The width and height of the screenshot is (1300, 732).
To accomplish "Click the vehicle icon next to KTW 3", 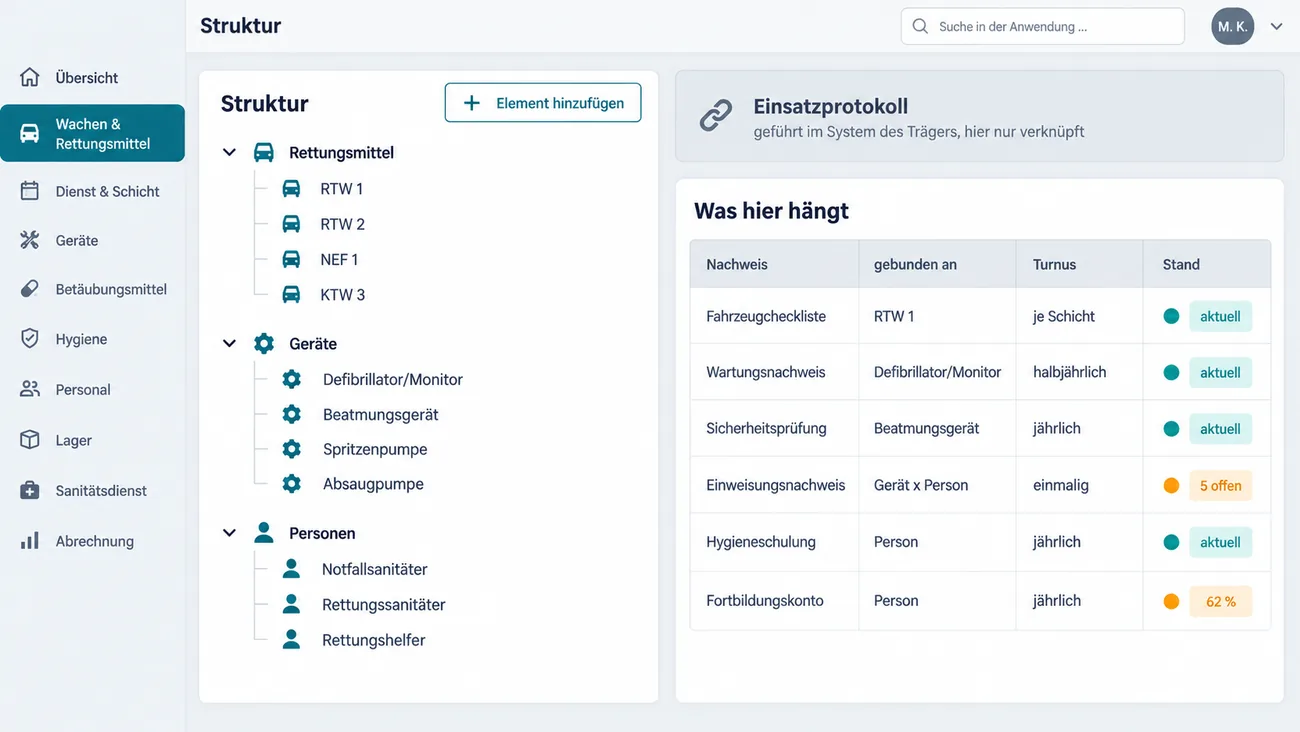I will [x=291, y=294].
